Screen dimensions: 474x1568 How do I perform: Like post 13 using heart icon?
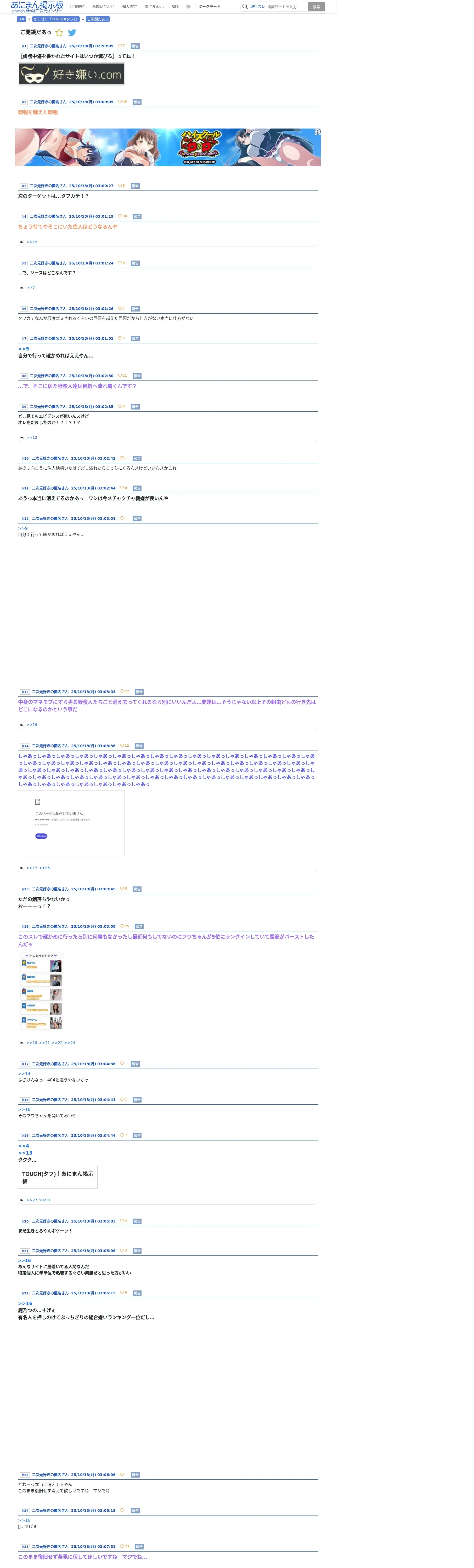pos(122,691)
